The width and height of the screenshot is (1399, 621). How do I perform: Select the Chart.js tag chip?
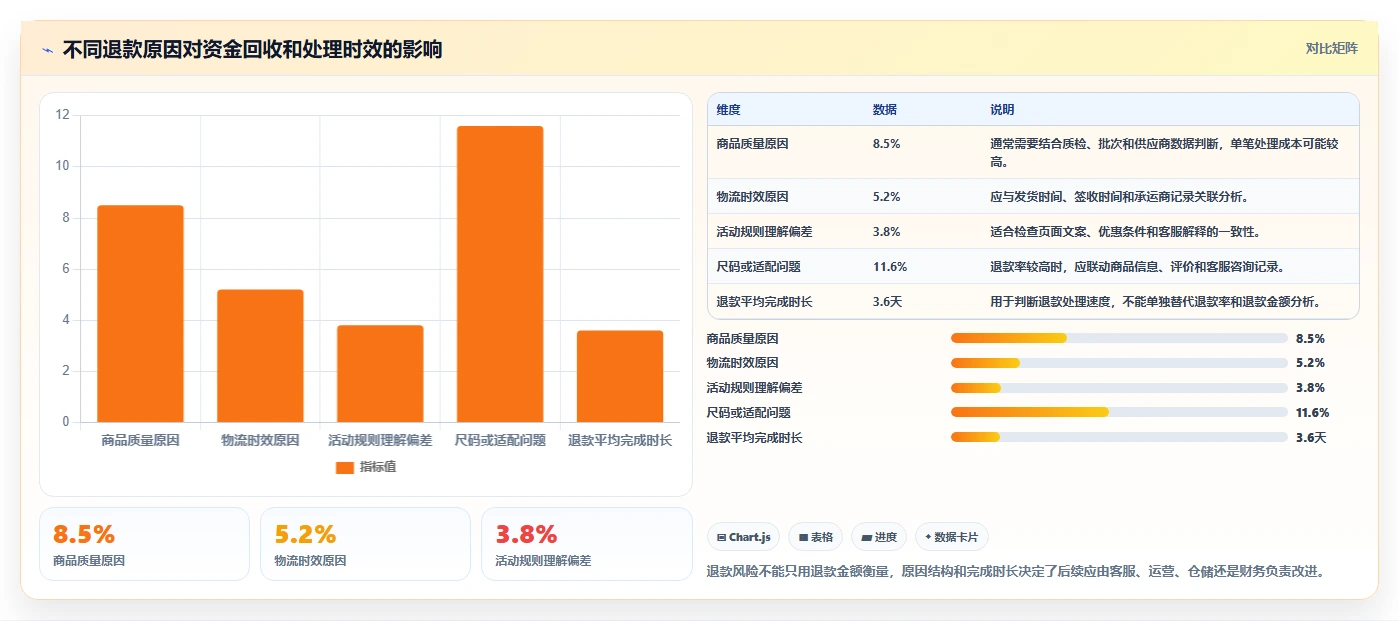744,537
